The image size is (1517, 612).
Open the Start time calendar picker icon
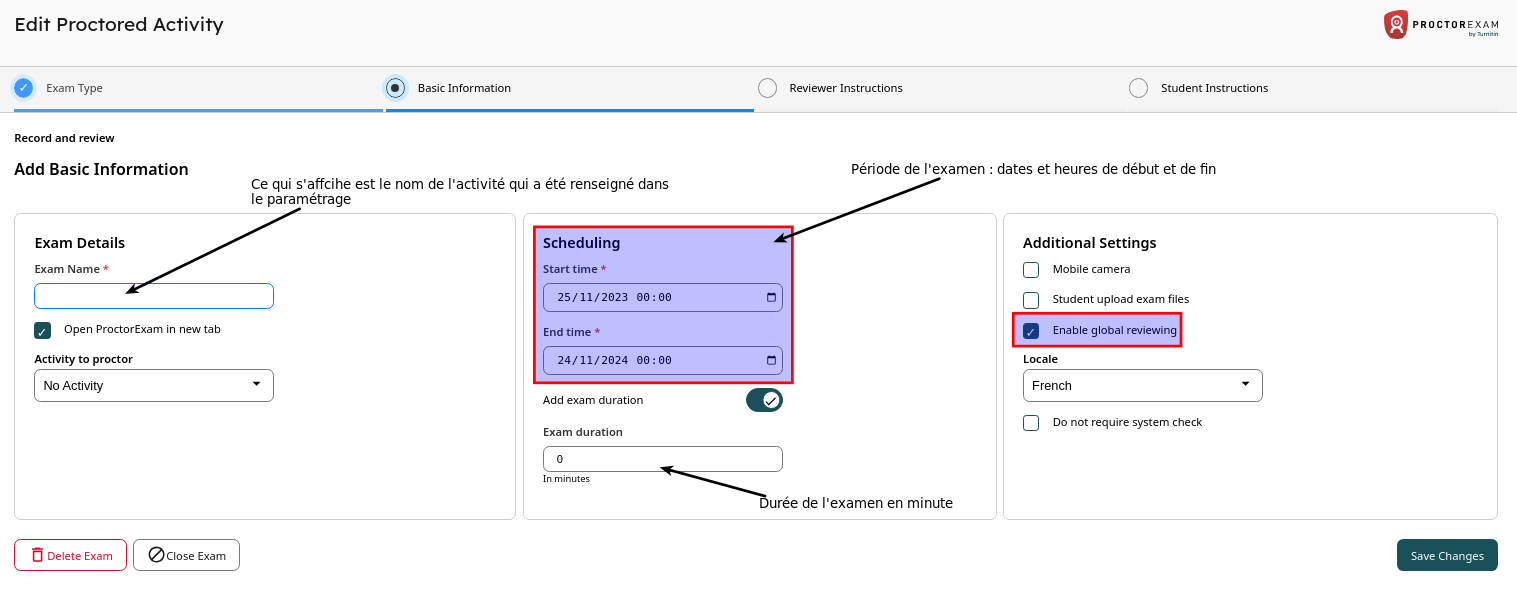pyautogui.click(x=770, y=298)
